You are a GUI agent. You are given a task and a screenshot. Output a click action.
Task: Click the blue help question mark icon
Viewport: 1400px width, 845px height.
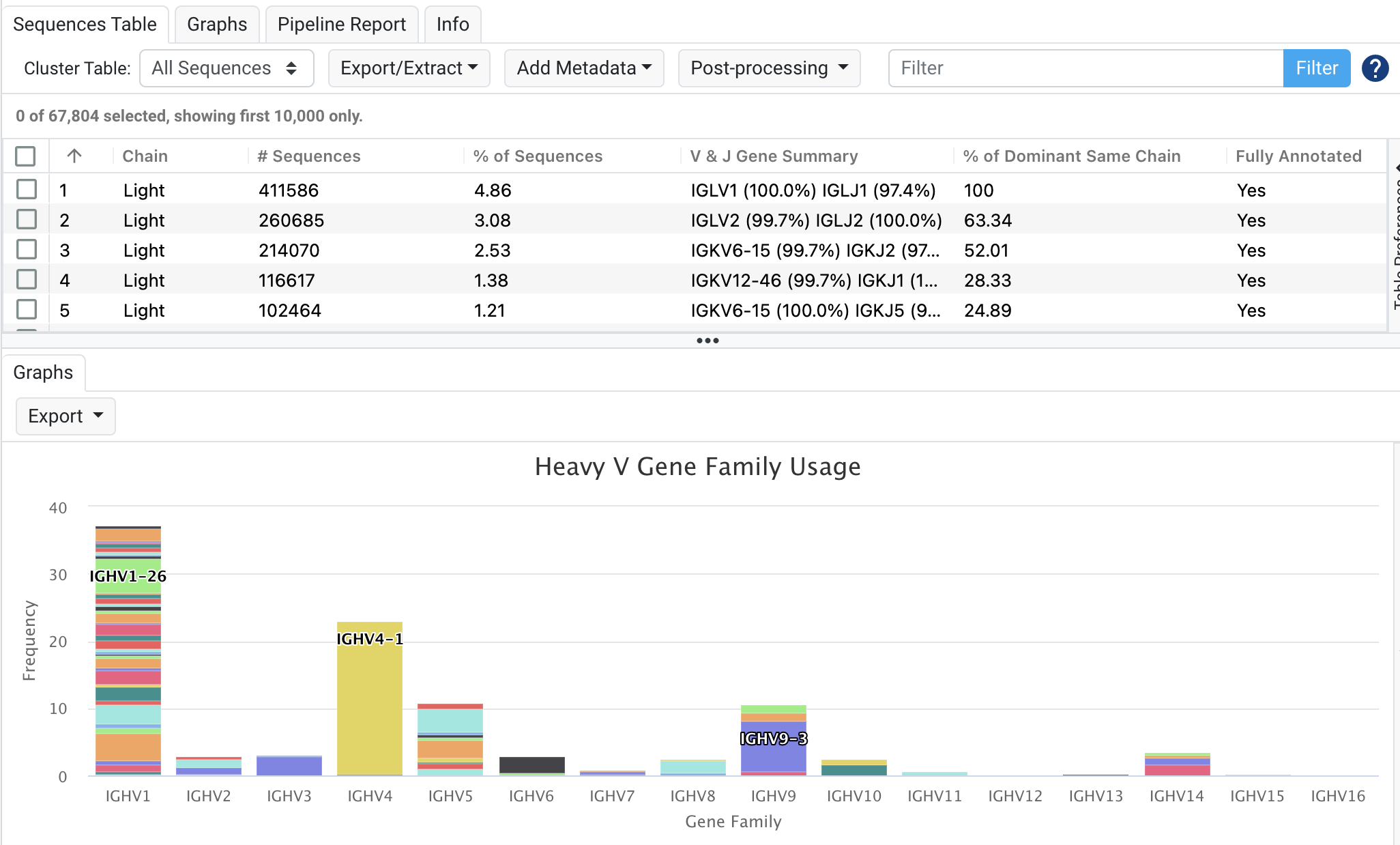[1375, 68]
